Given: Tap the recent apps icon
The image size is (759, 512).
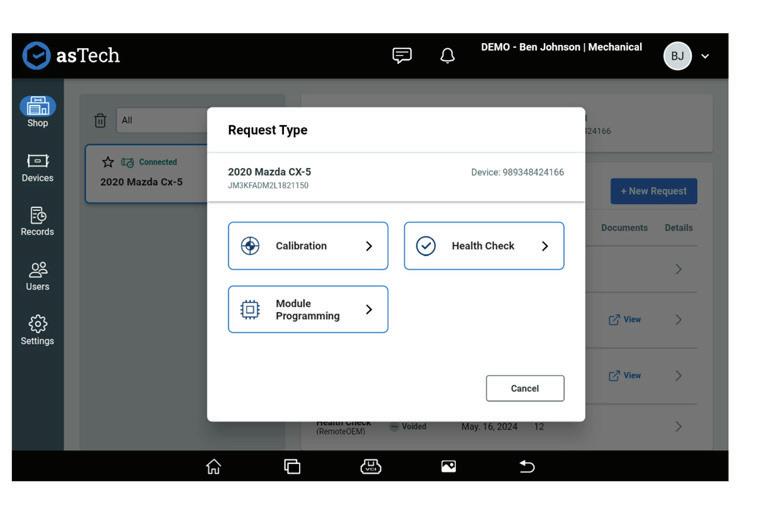Looking at the screenshot, I should coord(292,467).
